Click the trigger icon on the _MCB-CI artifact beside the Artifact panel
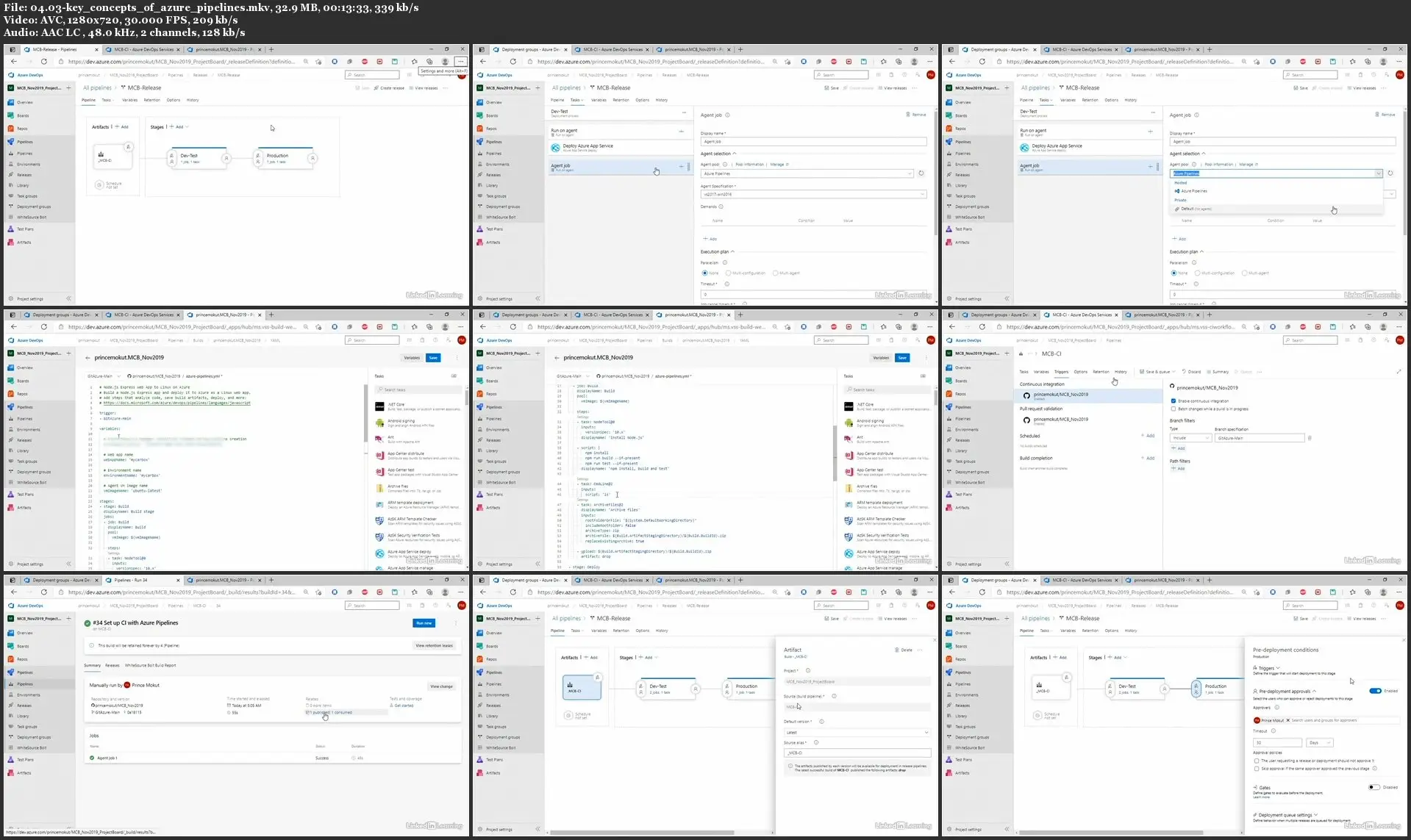 point(598,676)
